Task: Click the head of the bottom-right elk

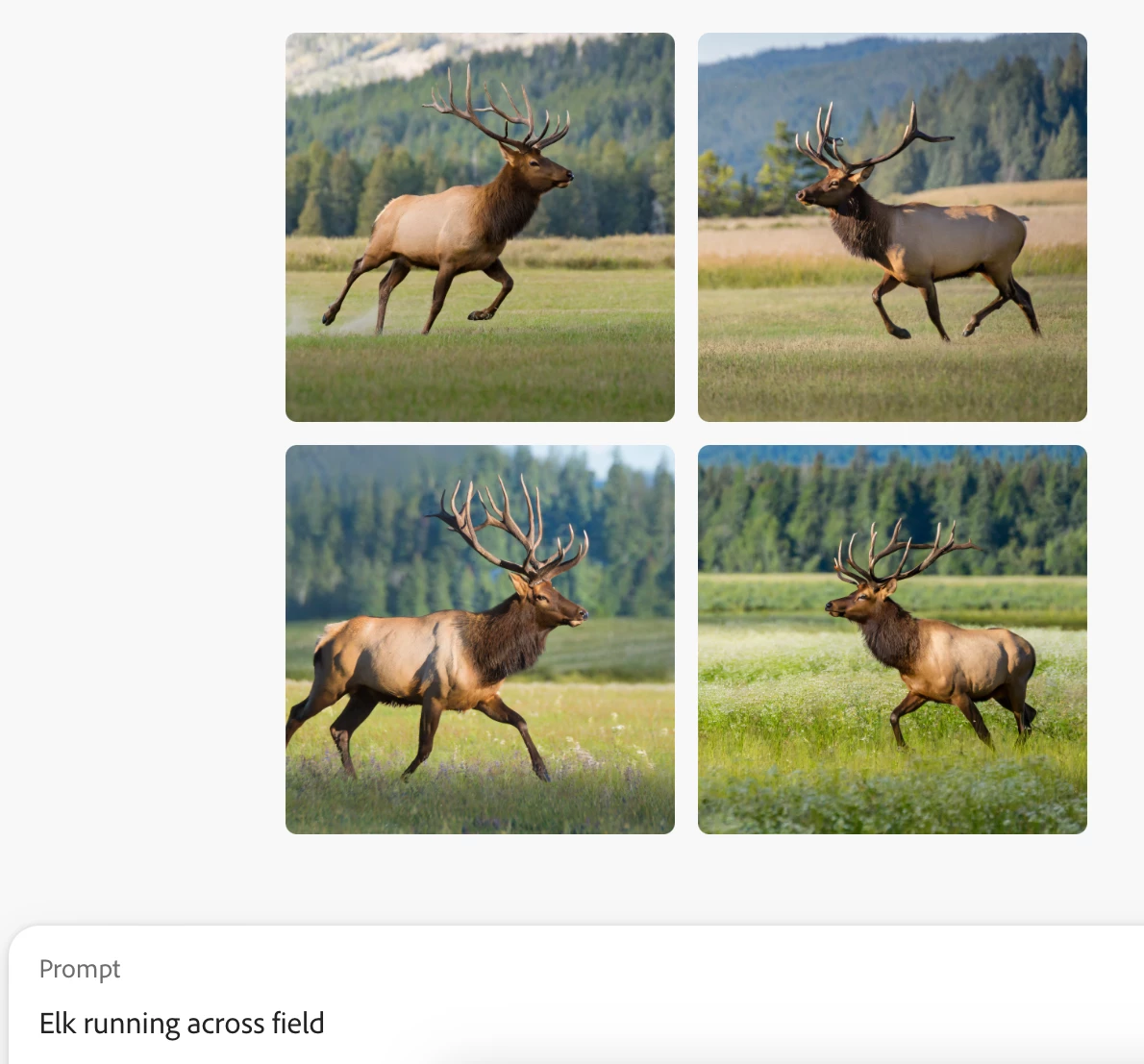Action: tap(858, 602)
